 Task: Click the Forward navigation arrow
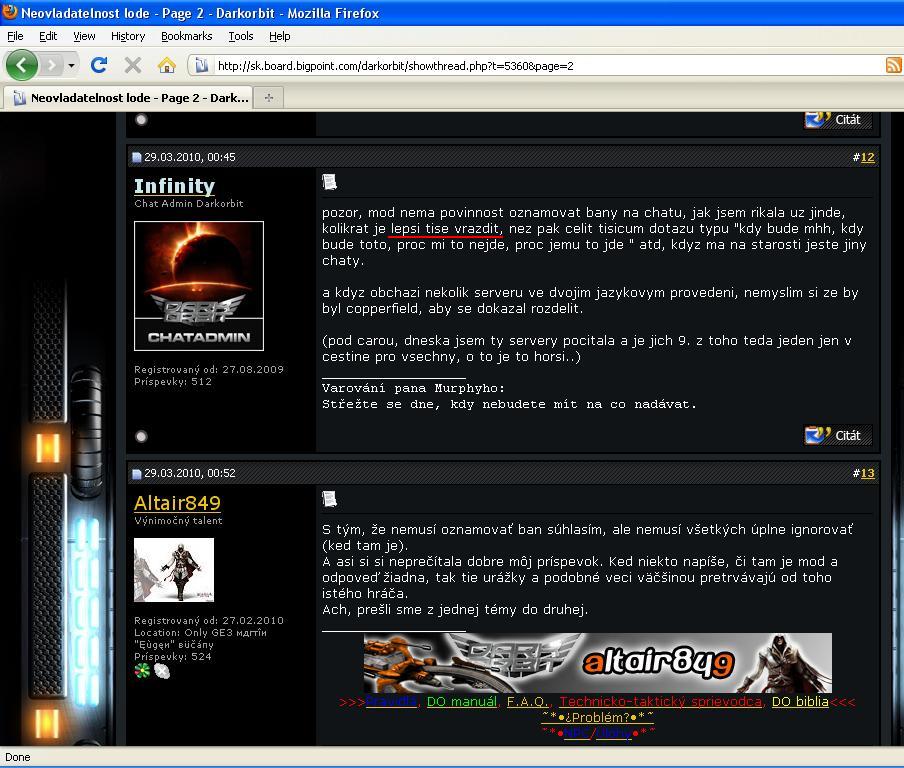tap(52, 65)
